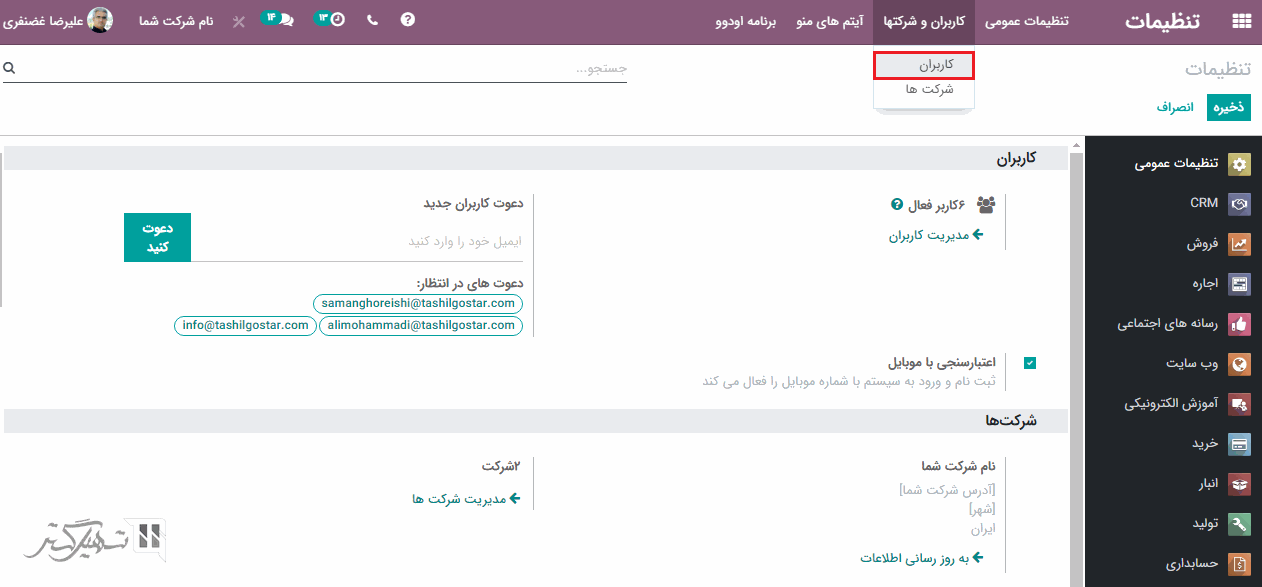Screen dimensions: 1262x587
Task: Open the apps grid menu icon
Action: [x=1241, y=20]
